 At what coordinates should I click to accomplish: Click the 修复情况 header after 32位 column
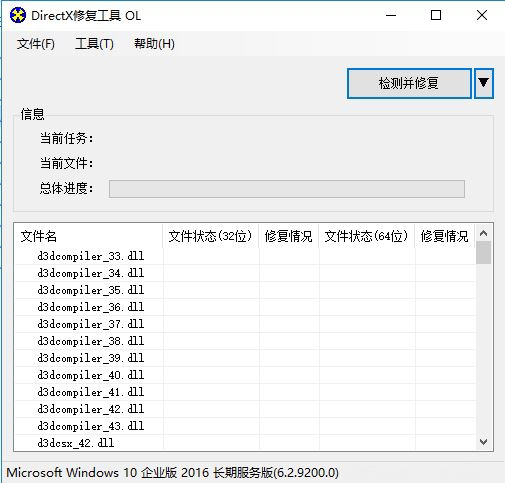[x=289, y=236]
